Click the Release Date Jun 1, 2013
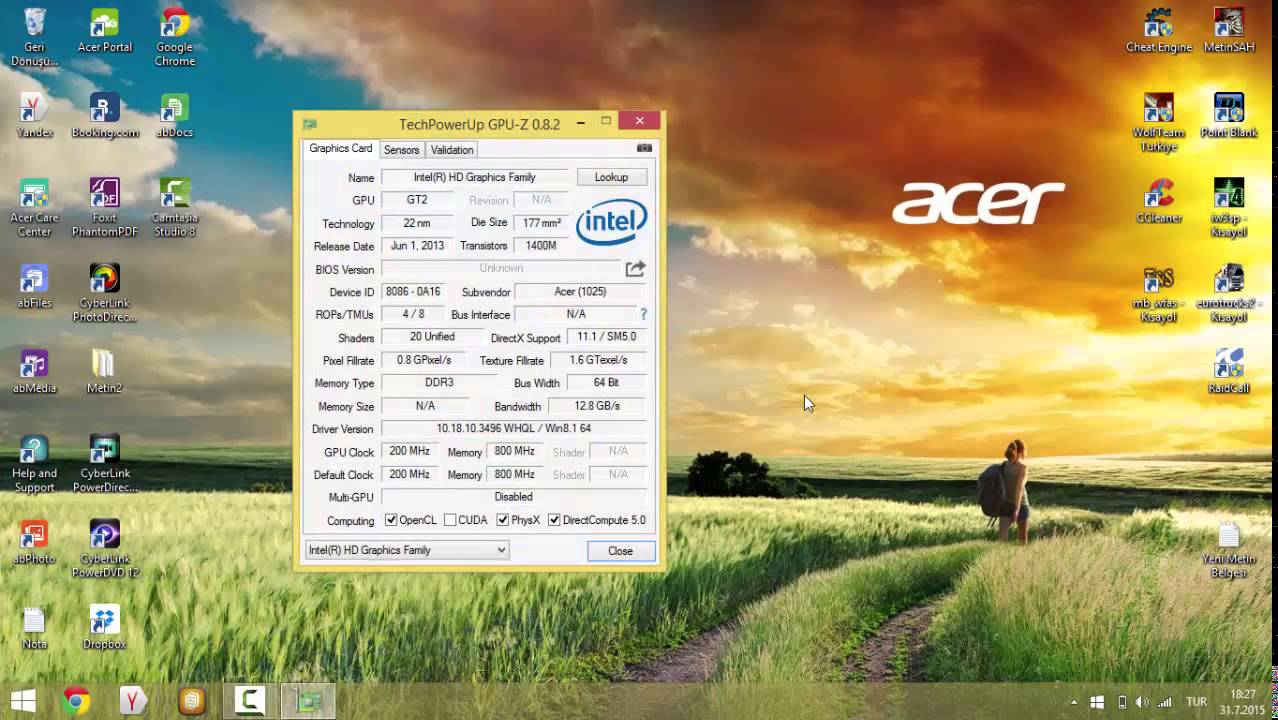This screenshot has height=720, width=1278. [x=417, y=246]
